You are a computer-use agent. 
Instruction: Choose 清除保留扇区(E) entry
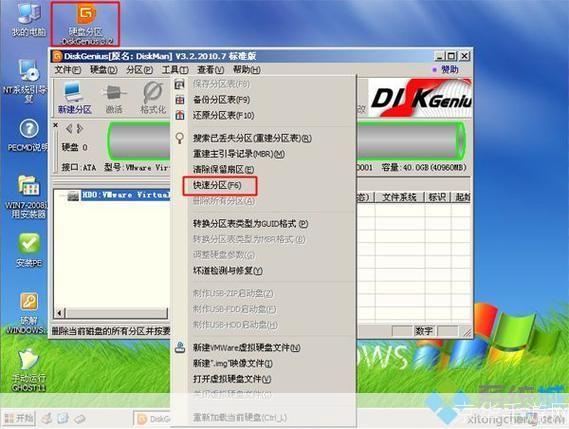pyautogui.click(x=263, y=169)
